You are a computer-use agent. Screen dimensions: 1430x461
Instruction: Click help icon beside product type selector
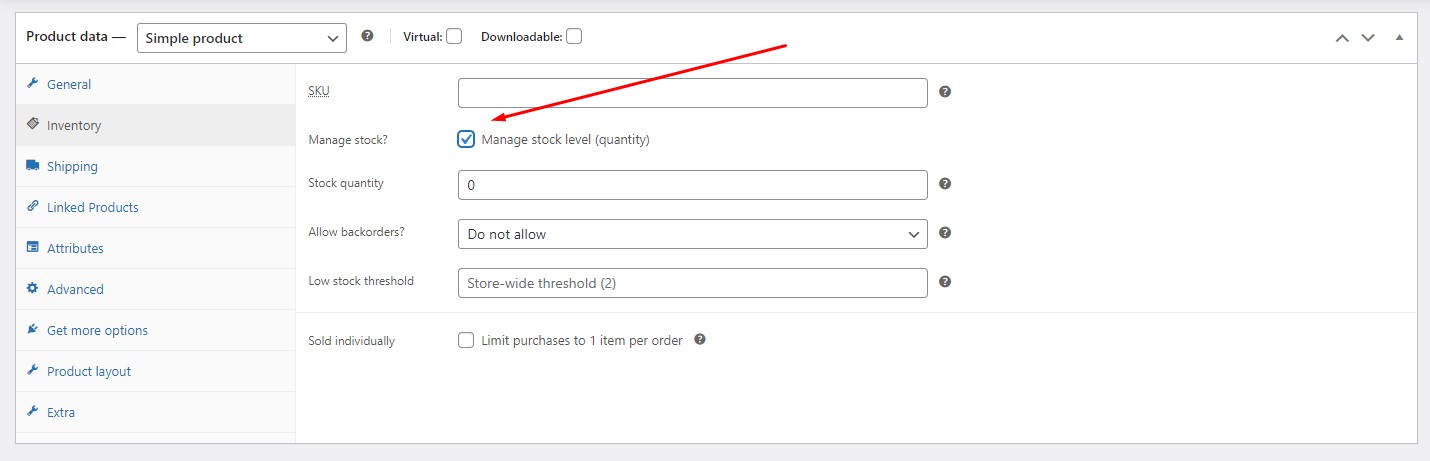367,36
